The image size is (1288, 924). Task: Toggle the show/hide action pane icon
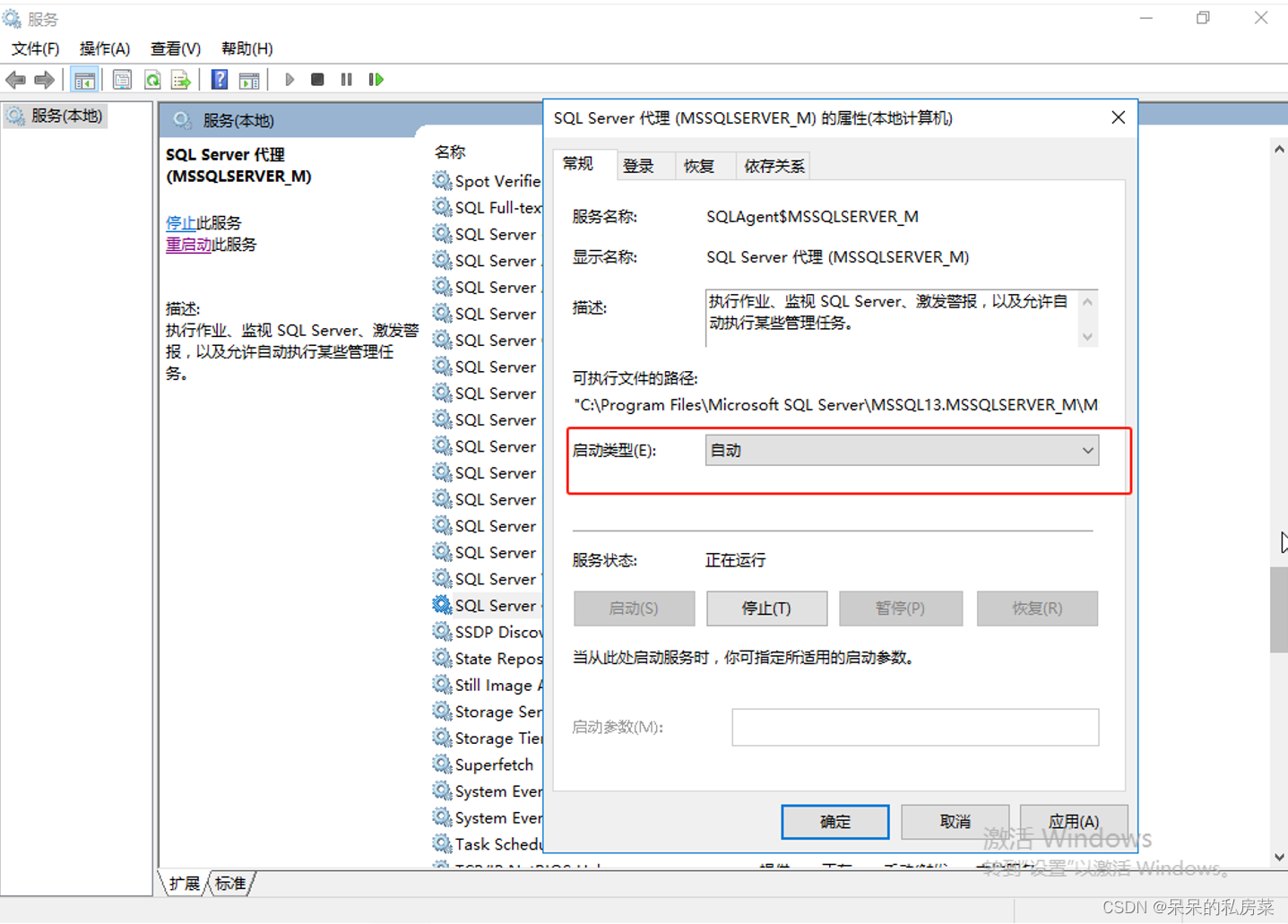coord(249,80)
